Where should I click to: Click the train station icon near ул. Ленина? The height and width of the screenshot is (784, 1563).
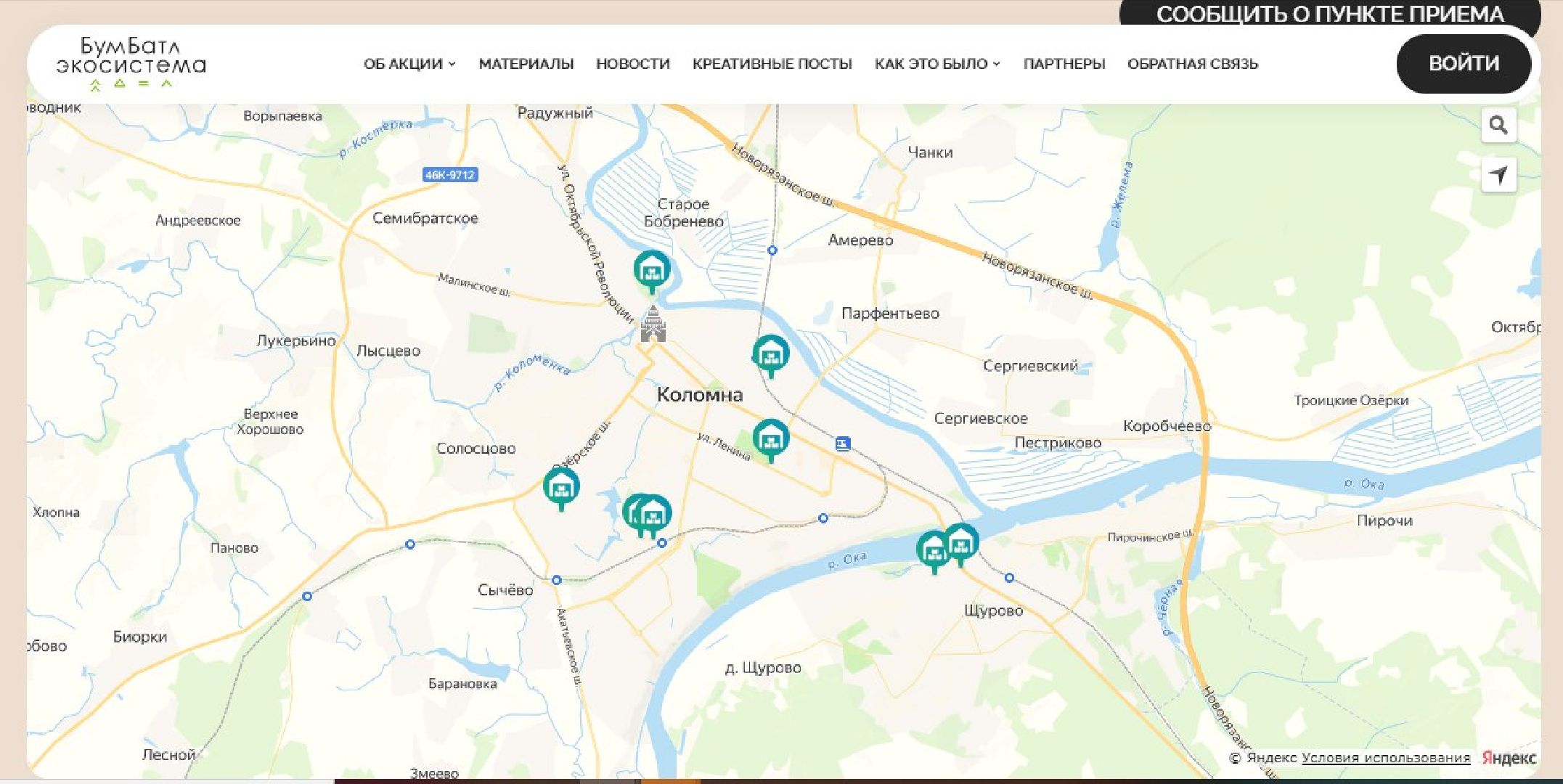(842, 443)
